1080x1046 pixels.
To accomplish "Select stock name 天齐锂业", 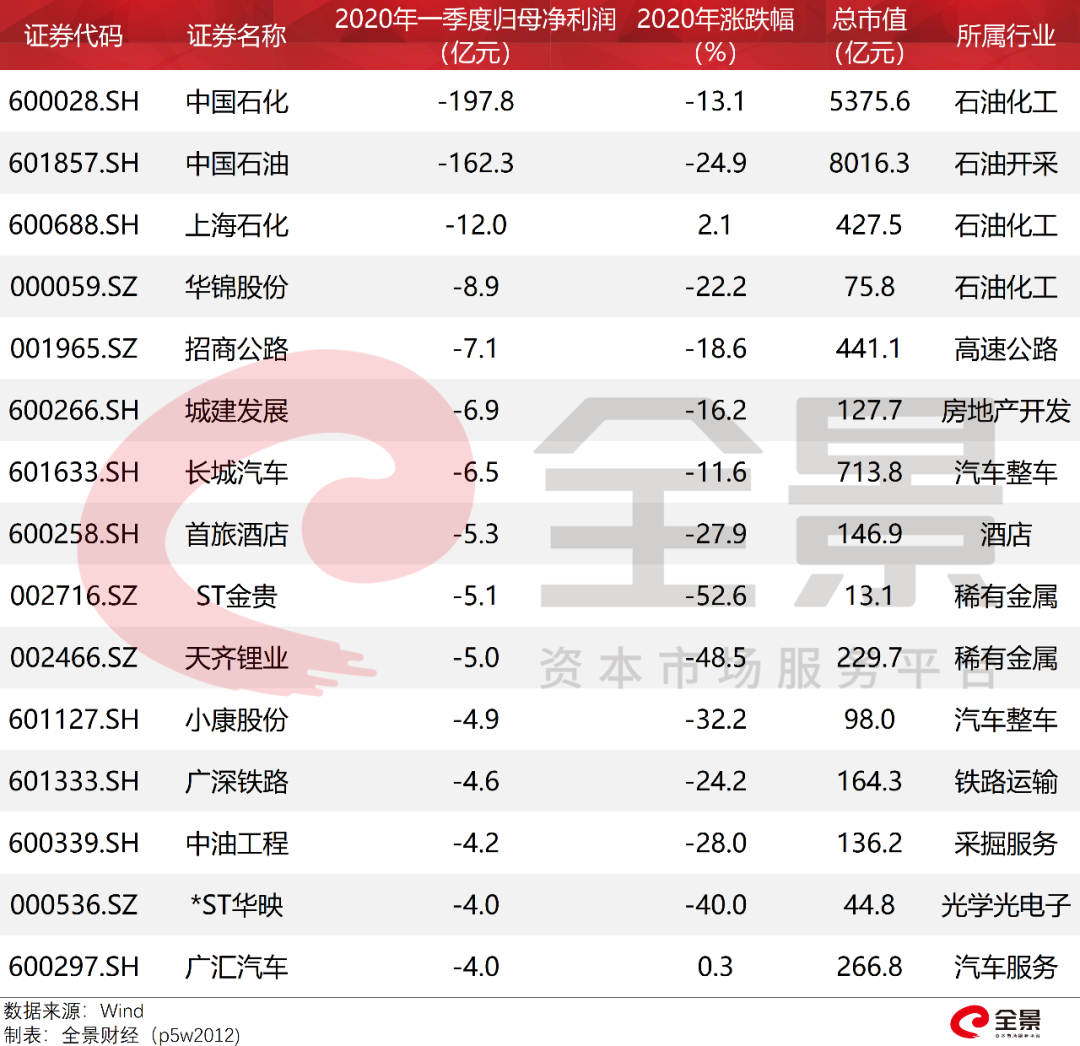I will (x=236, y=658).
